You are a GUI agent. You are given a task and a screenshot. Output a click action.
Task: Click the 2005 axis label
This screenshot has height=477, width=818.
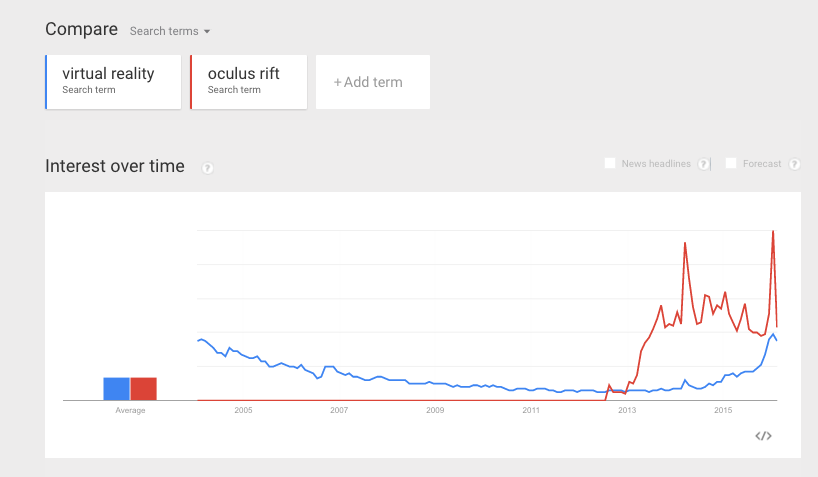tap(243, 410)
